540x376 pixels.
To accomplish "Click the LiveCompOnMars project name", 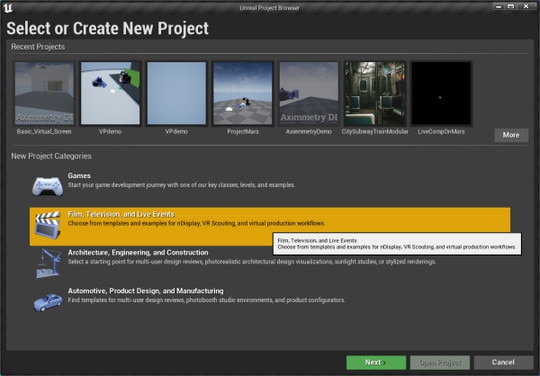I will coord(441,132).
